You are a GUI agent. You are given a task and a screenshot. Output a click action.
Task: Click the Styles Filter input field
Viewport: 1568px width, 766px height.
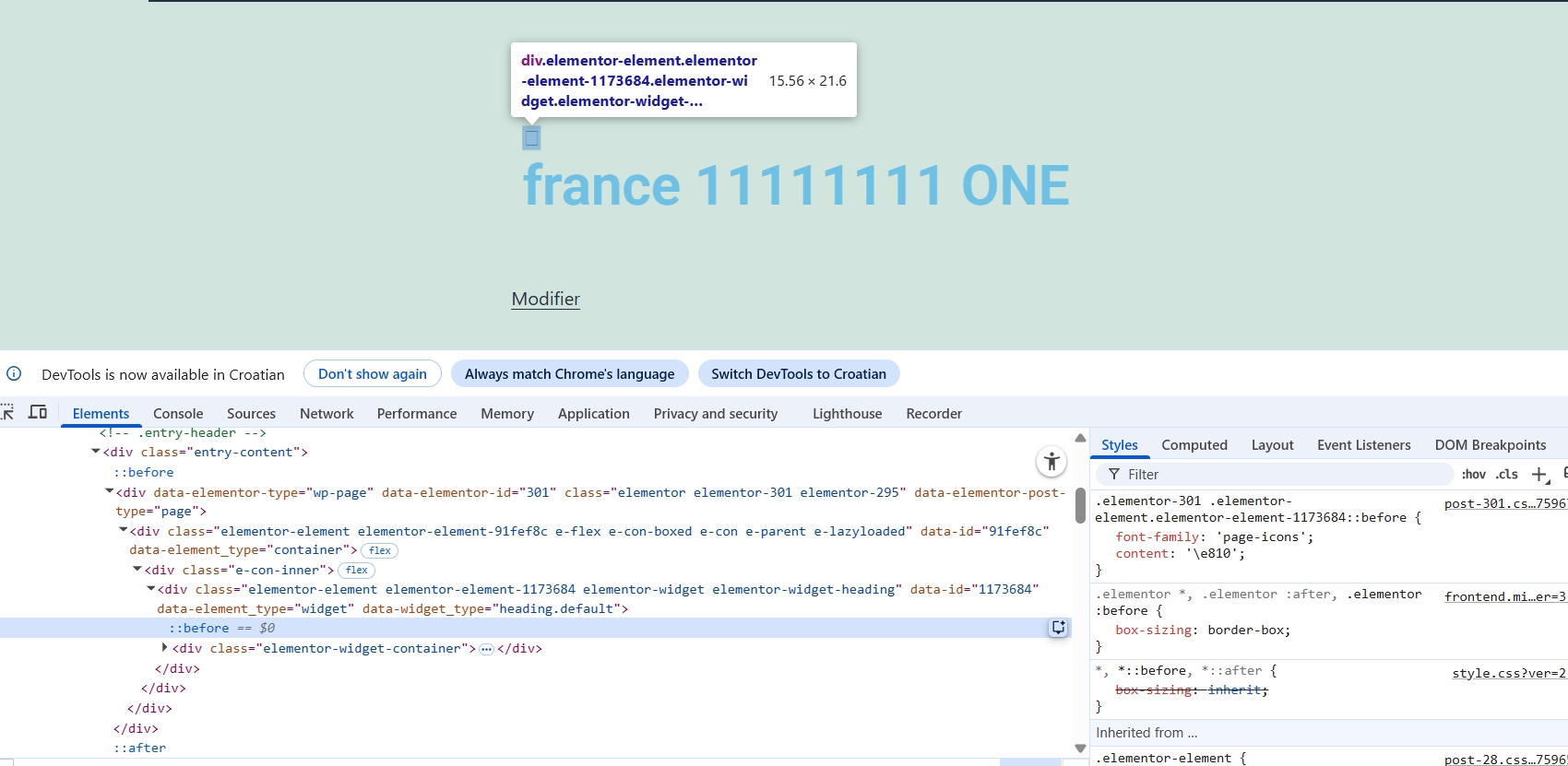pos(1275,475)
